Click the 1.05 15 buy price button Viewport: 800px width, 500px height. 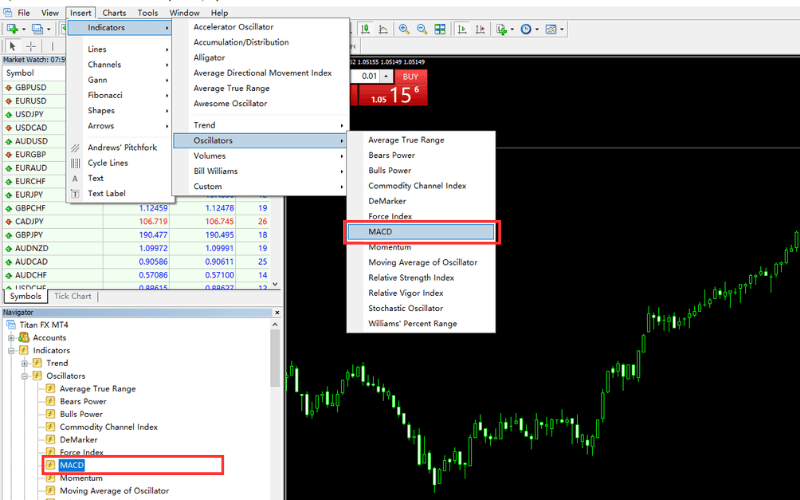393,95
